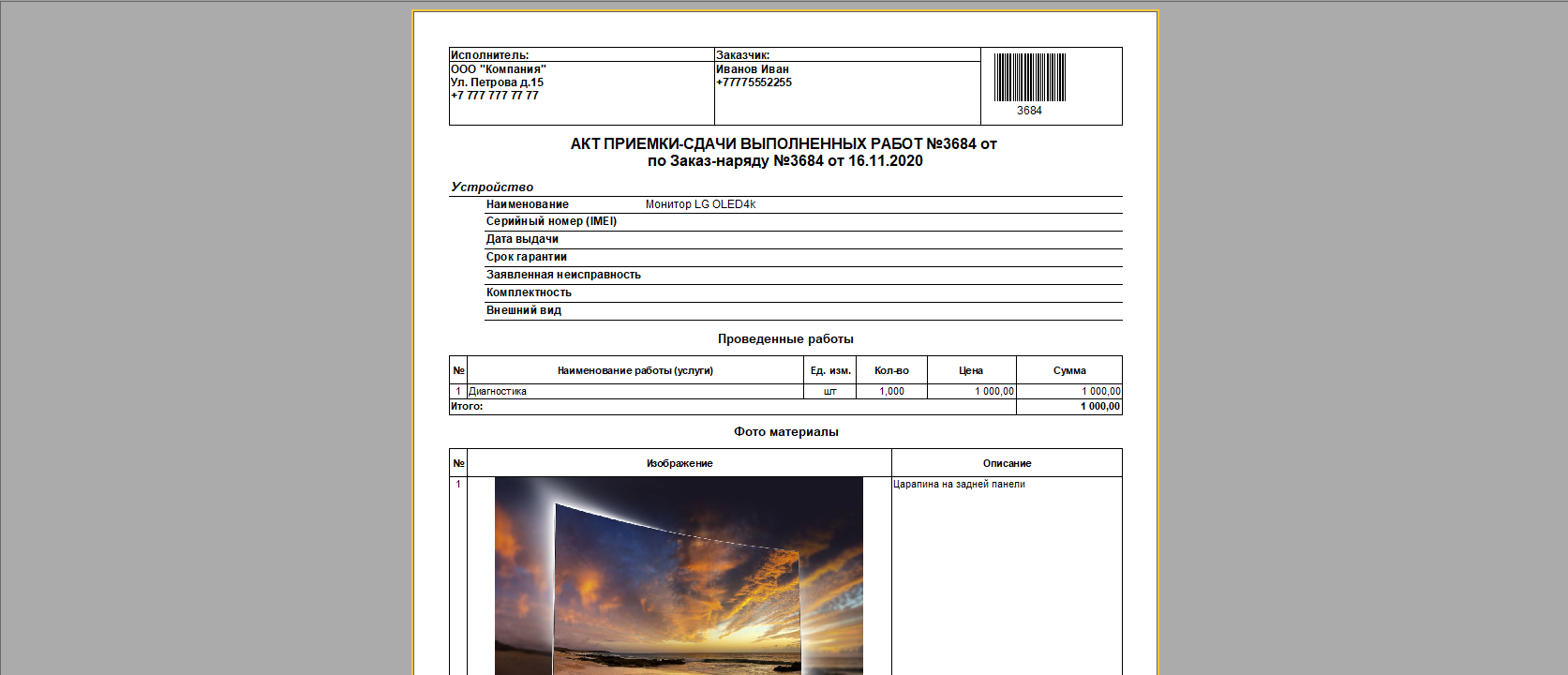This screenshot has height=675, width=1568.
Task: Click the 'Устройство' section heading
Action: pyautogui.click(x=492, y=187)
